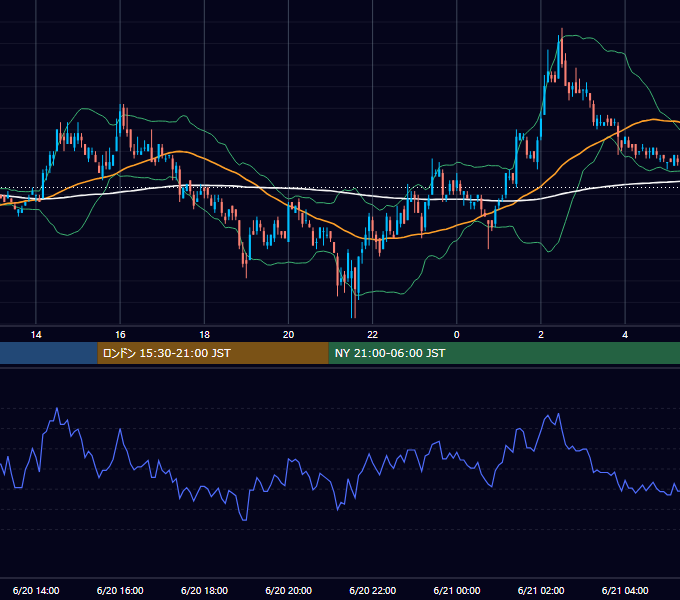Click the 6/21 02:00 time label
The image size is (680, 600).
pyautogui.click(x=541, y=590)
